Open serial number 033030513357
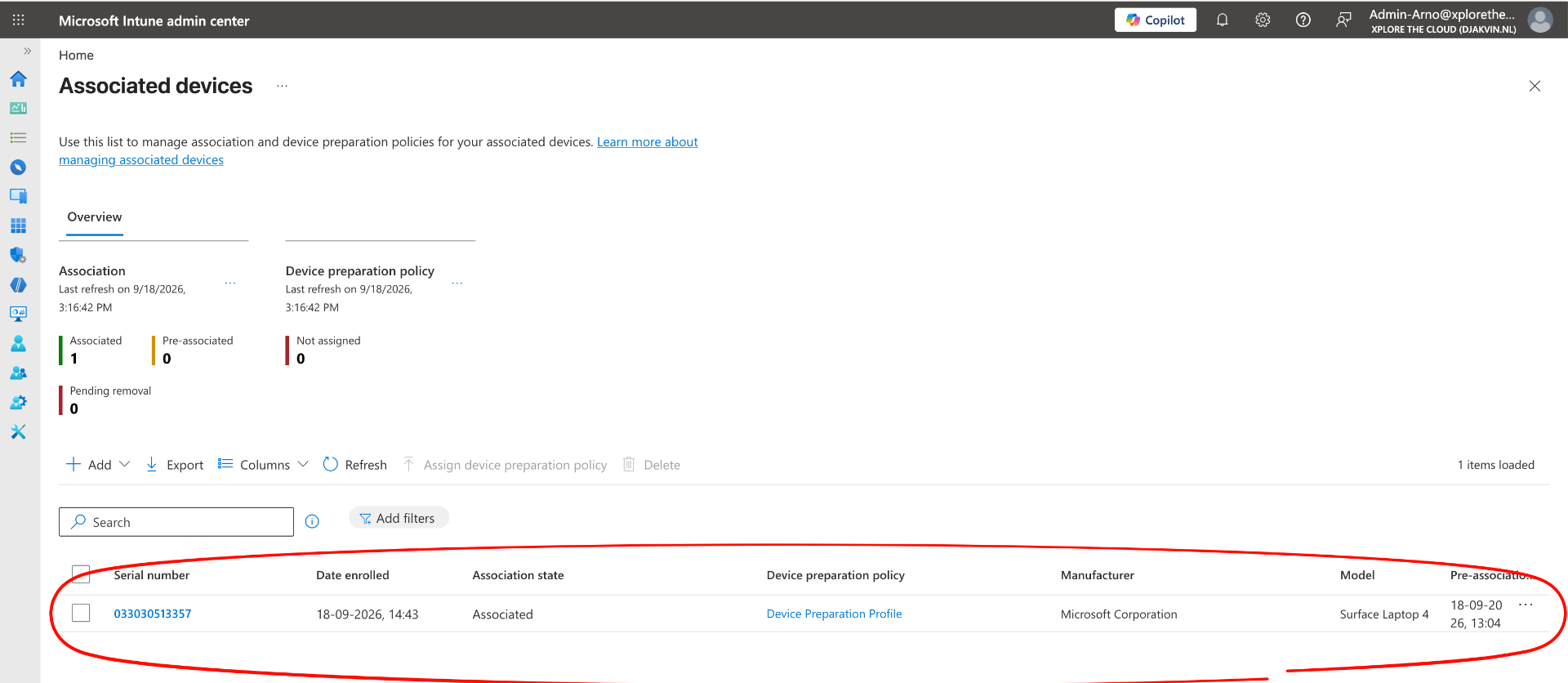 coord(153,614)
